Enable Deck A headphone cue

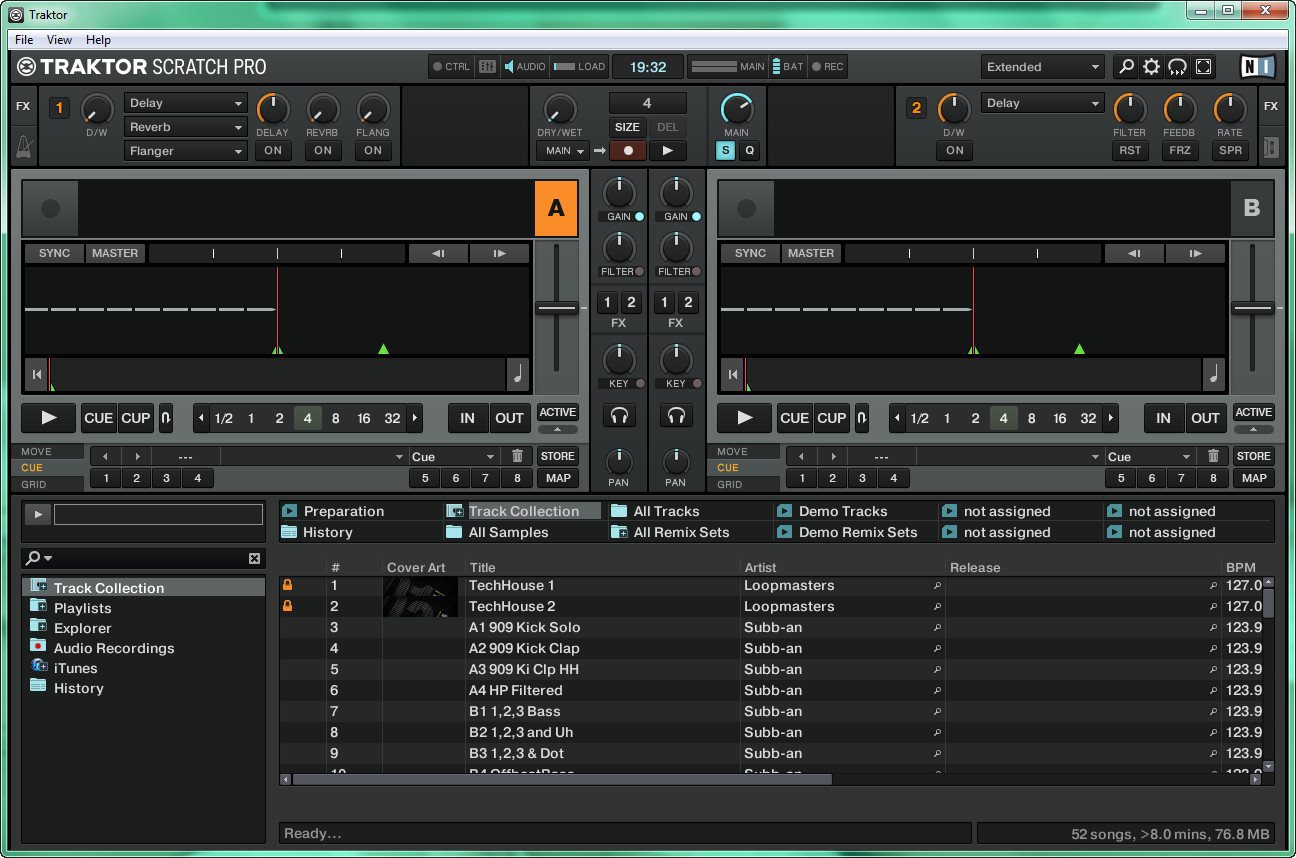point(619,416)
